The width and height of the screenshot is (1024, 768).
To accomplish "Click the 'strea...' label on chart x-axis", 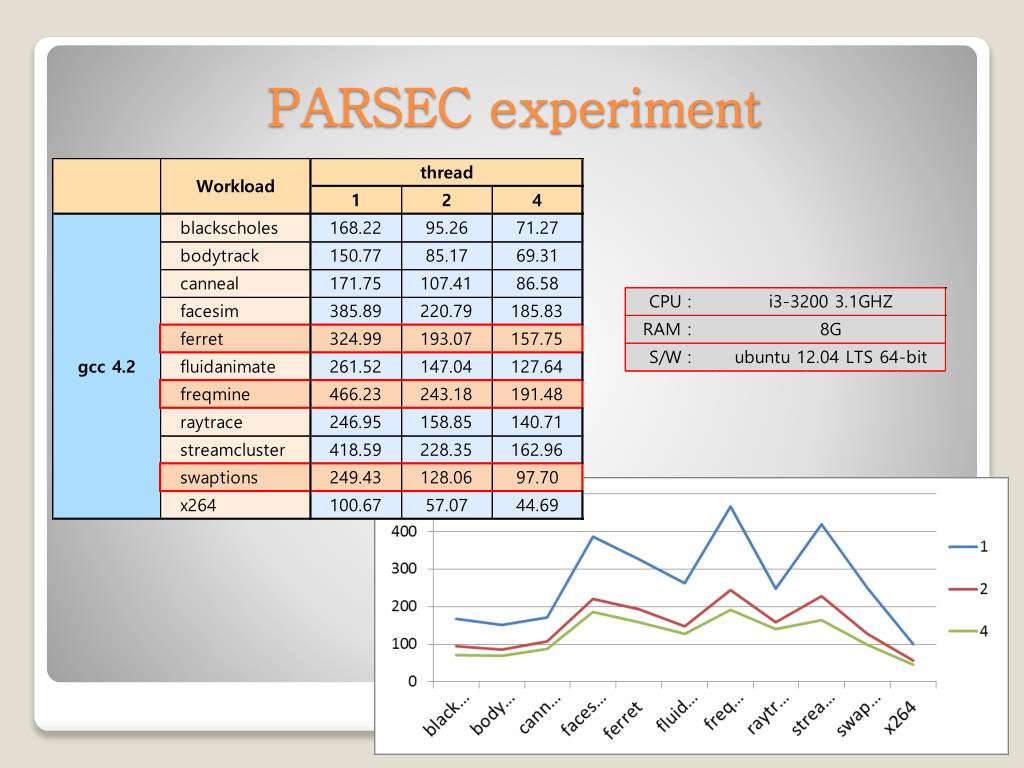I will point(812,715).
